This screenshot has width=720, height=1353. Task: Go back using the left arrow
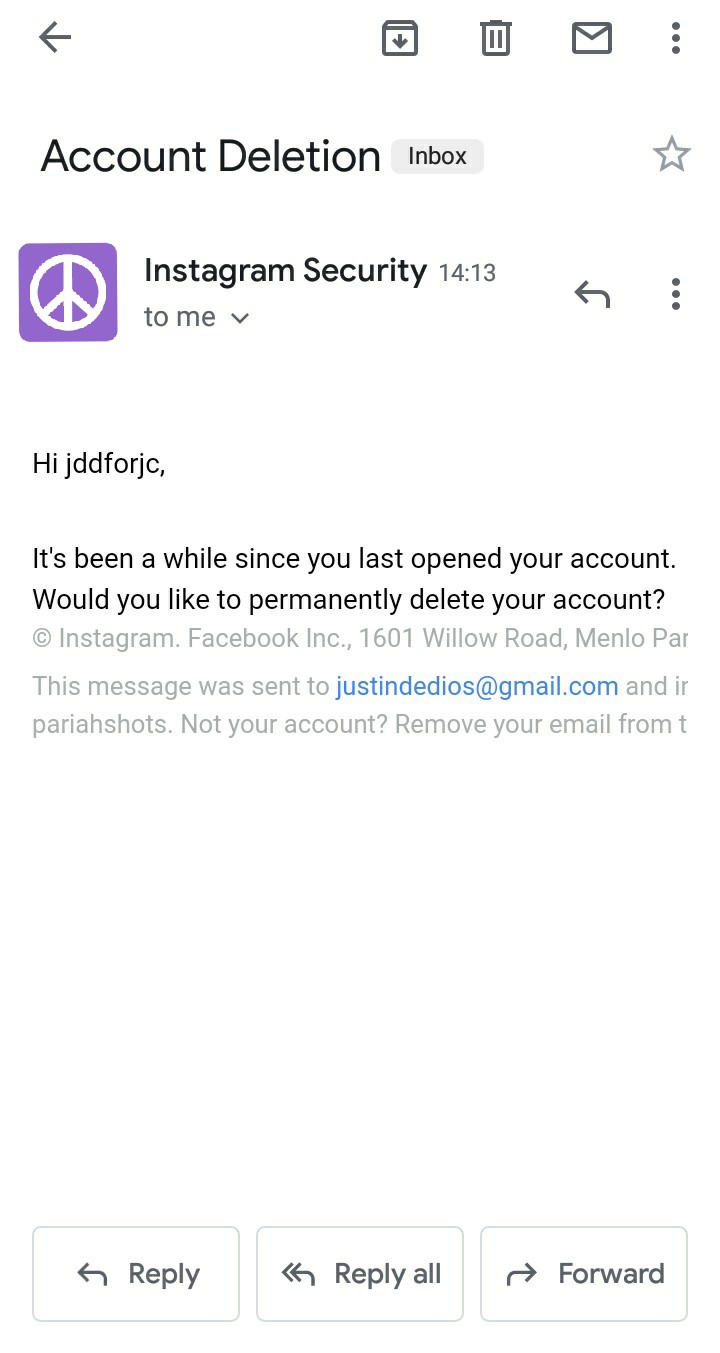(55, 38)
